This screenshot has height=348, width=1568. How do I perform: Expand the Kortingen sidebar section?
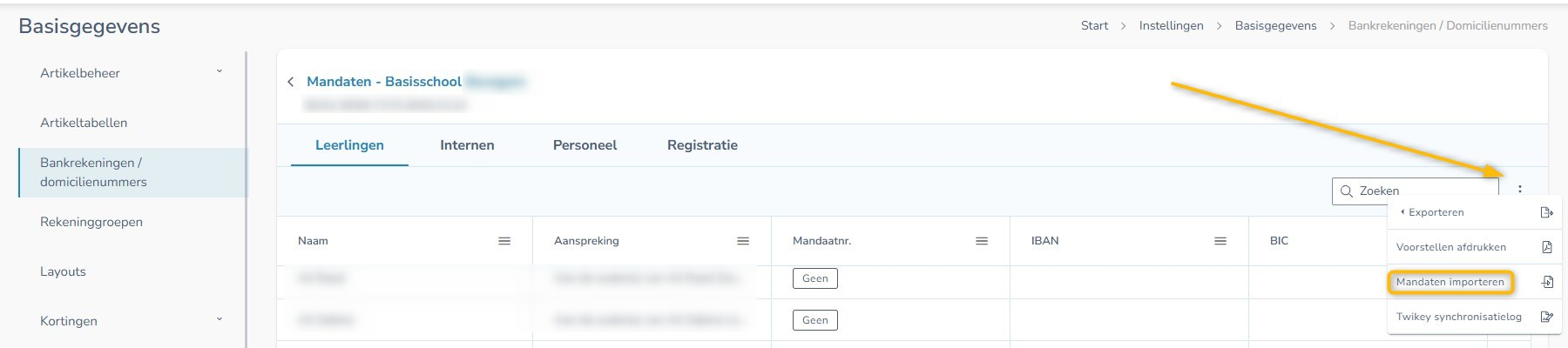(x=220, y=320)
